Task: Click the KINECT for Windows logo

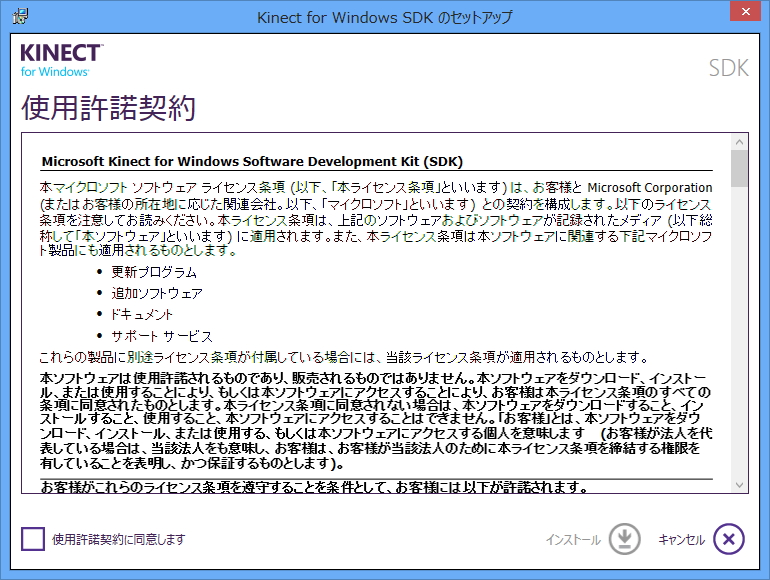Action: 62,60
